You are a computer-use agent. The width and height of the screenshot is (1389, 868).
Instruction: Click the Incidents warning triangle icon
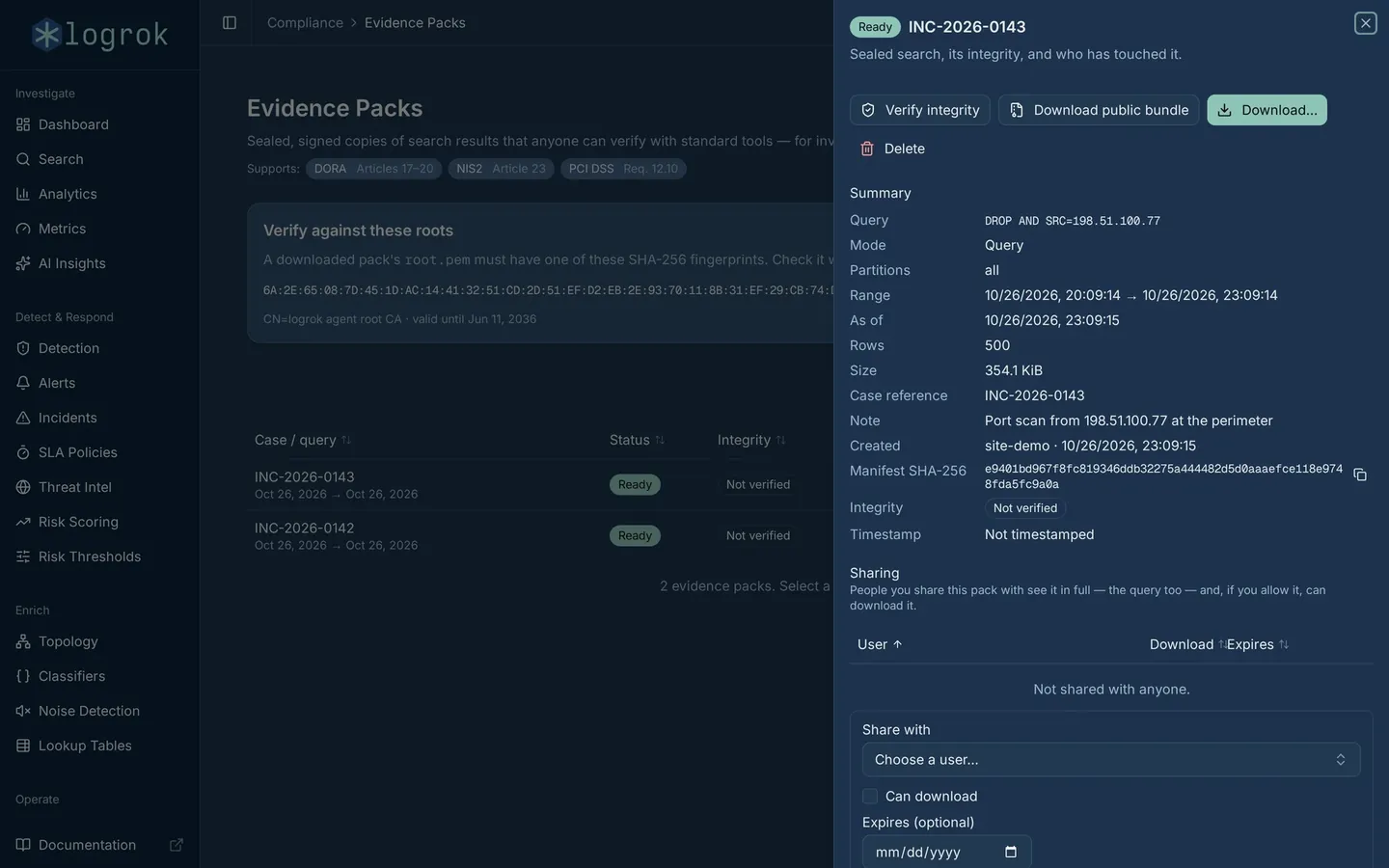point(23,418)
